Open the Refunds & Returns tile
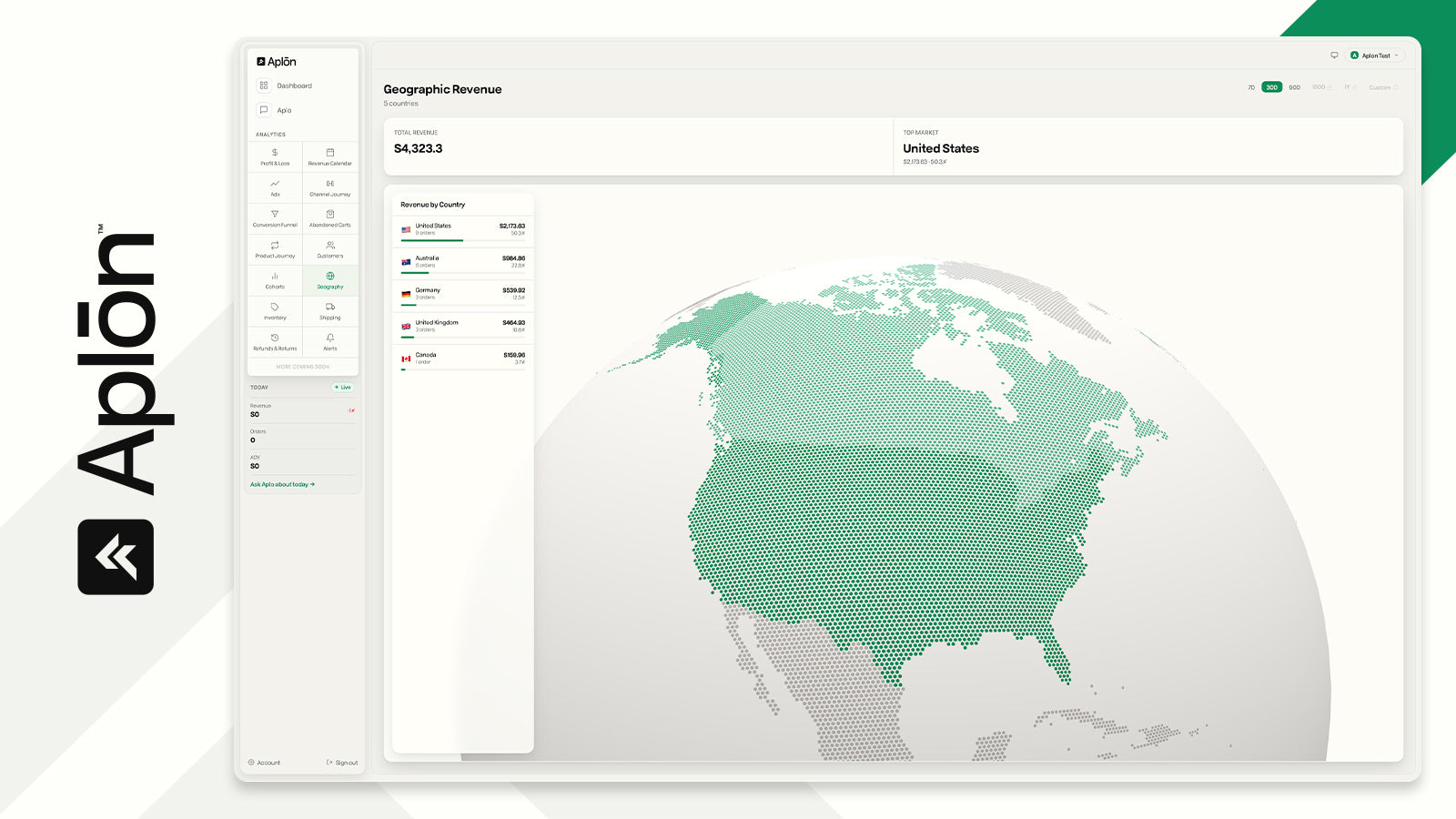Image resolution: width=1456 pixels, height=819 pixels. [x=275, y=342]
